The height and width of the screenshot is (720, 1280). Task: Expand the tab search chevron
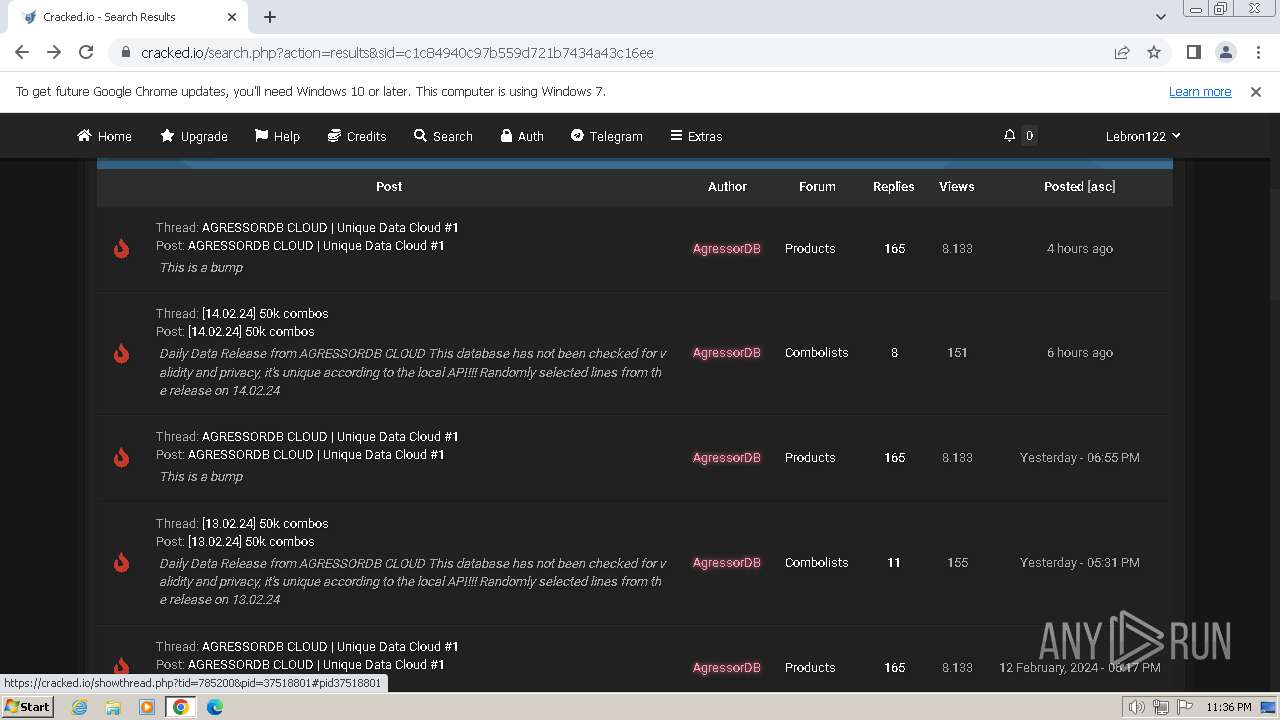[x=1160, y=16]
